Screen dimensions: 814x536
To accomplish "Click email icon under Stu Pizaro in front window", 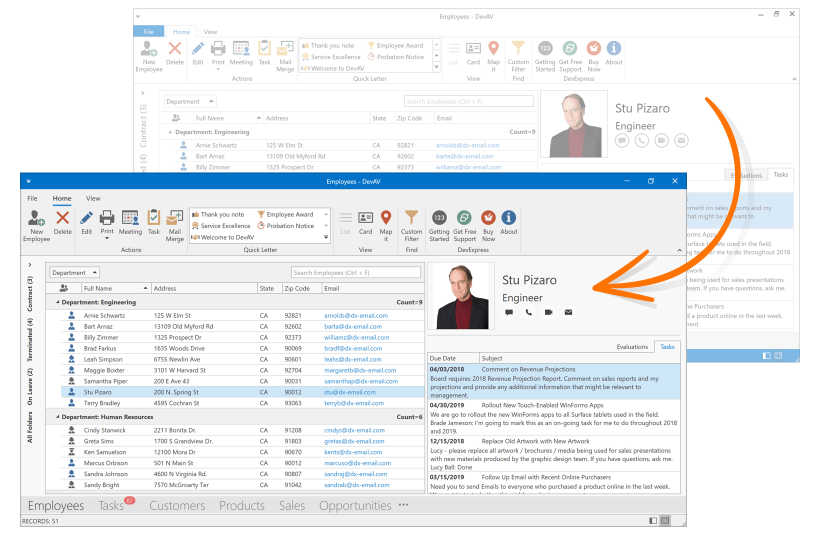I will [568, 312].
